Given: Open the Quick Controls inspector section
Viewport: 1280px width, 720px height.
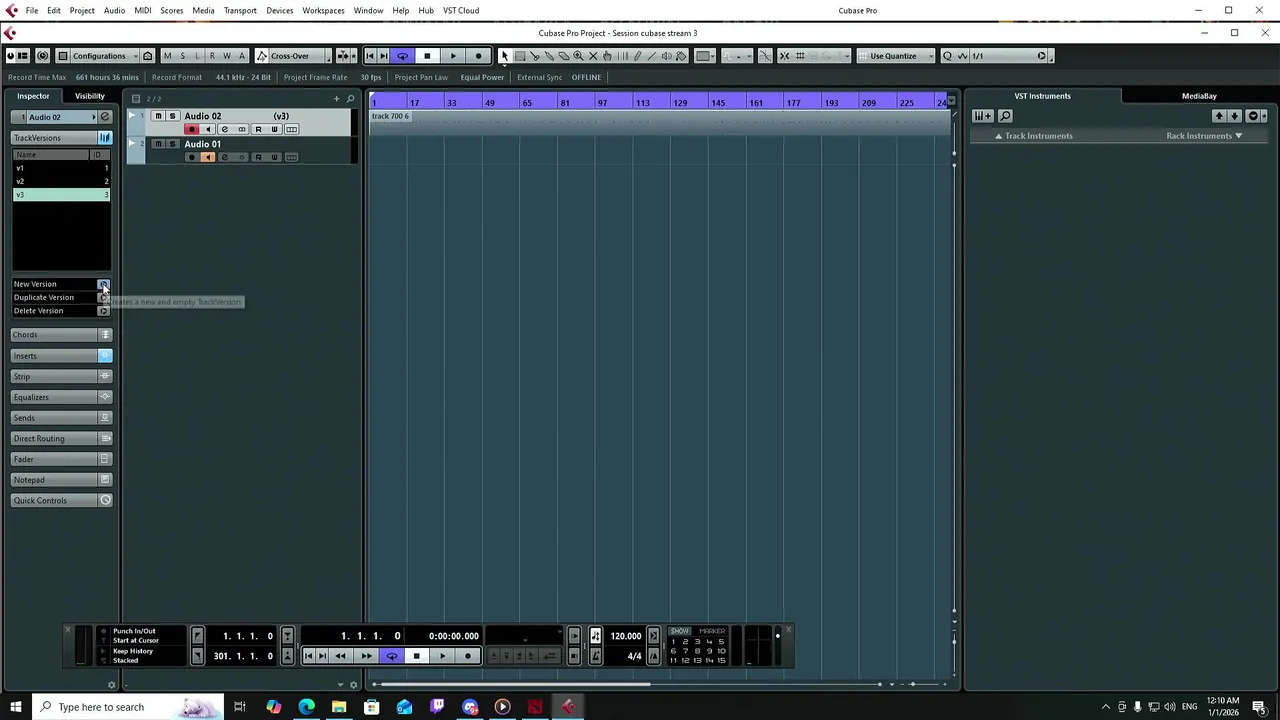Looking at the screenshot, I should pos(61,501).
